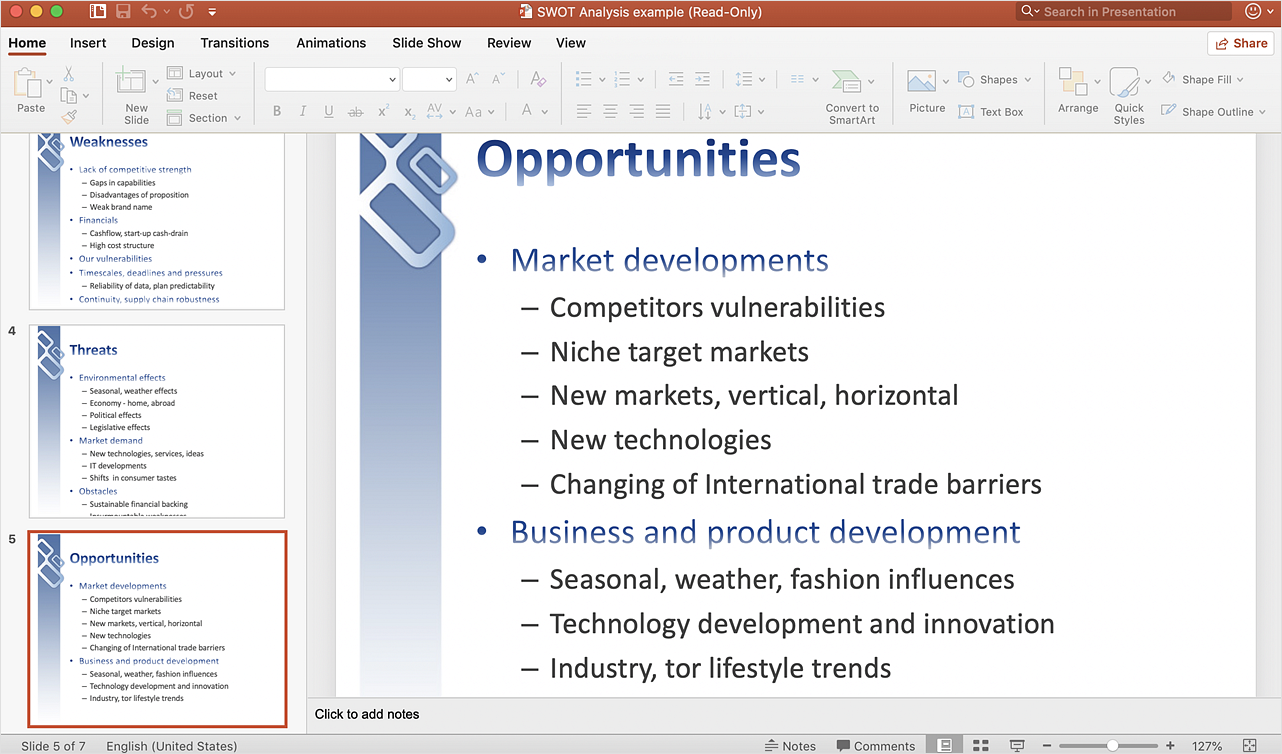
Task: Insert a Text Box
Action: point(991,112)
